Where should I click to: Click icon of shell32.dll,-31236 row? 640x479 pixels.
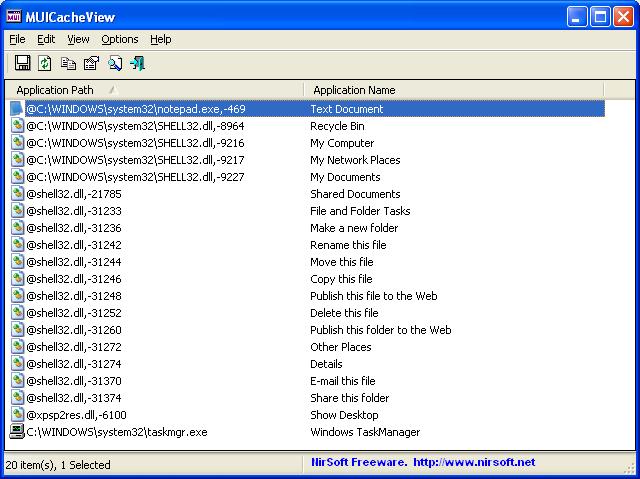pyautogui.click(x=17, y=228)
